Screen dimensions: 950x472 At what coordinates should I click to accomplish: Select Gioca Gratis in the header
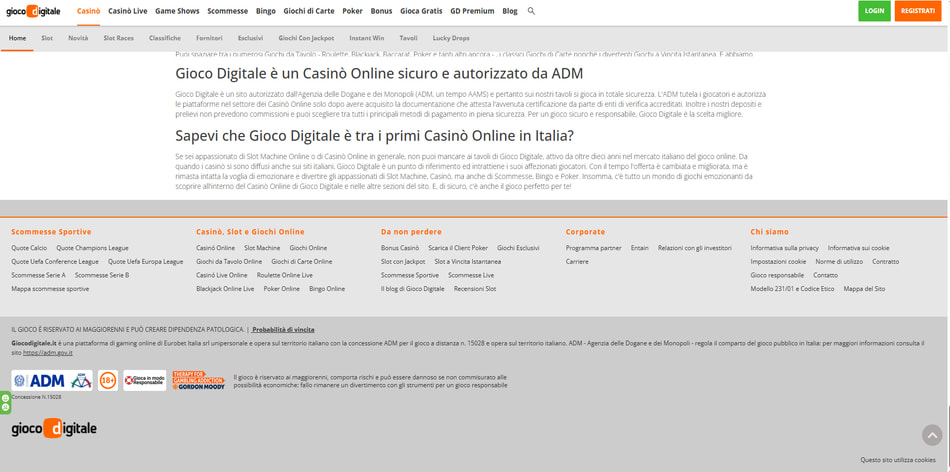coord(421,11)
